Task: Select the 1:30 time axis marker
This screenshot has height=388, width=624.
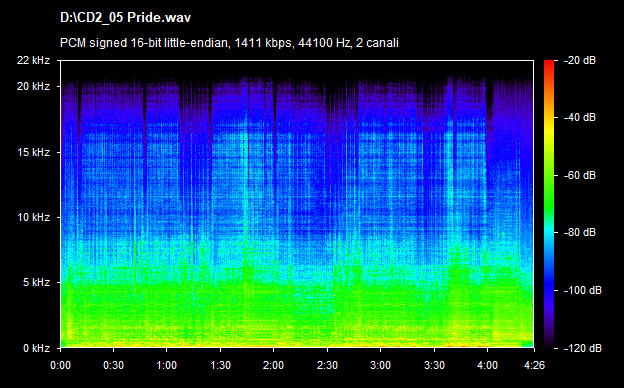Action: coord(220,365)
